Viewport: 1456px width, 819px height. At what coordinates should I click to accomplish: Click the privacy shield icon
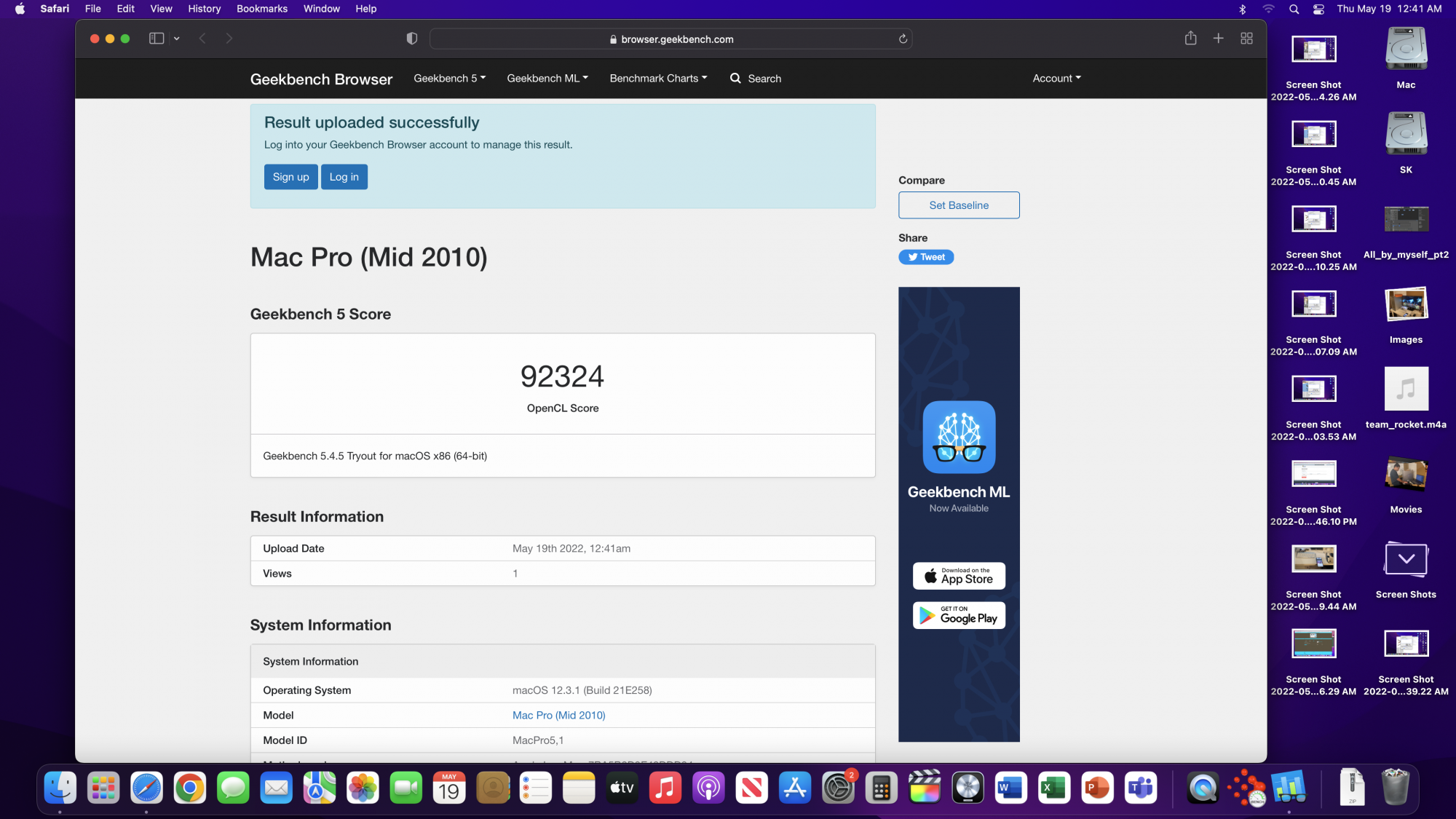click(x=411, y=39)
